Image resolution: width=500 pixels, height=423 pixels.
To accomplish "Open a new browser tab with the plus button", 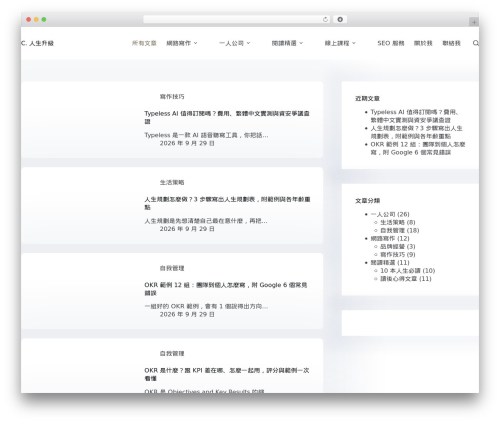I will click(474, 22).
